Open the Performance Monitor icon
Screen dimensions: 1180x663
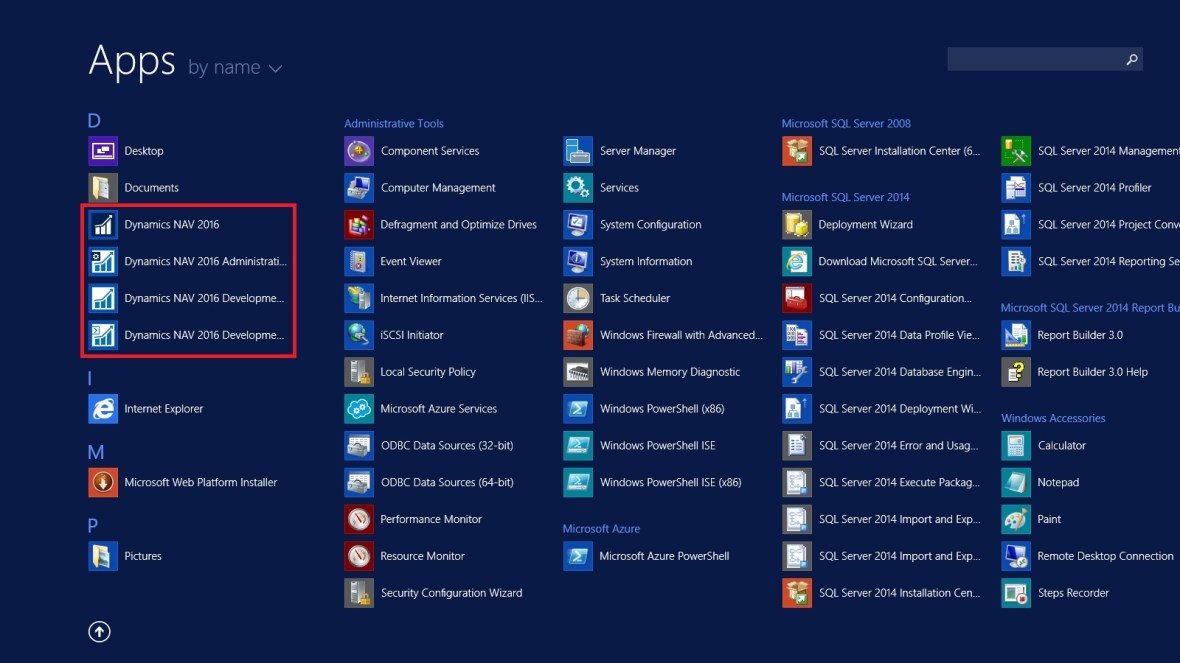point(359,520)
